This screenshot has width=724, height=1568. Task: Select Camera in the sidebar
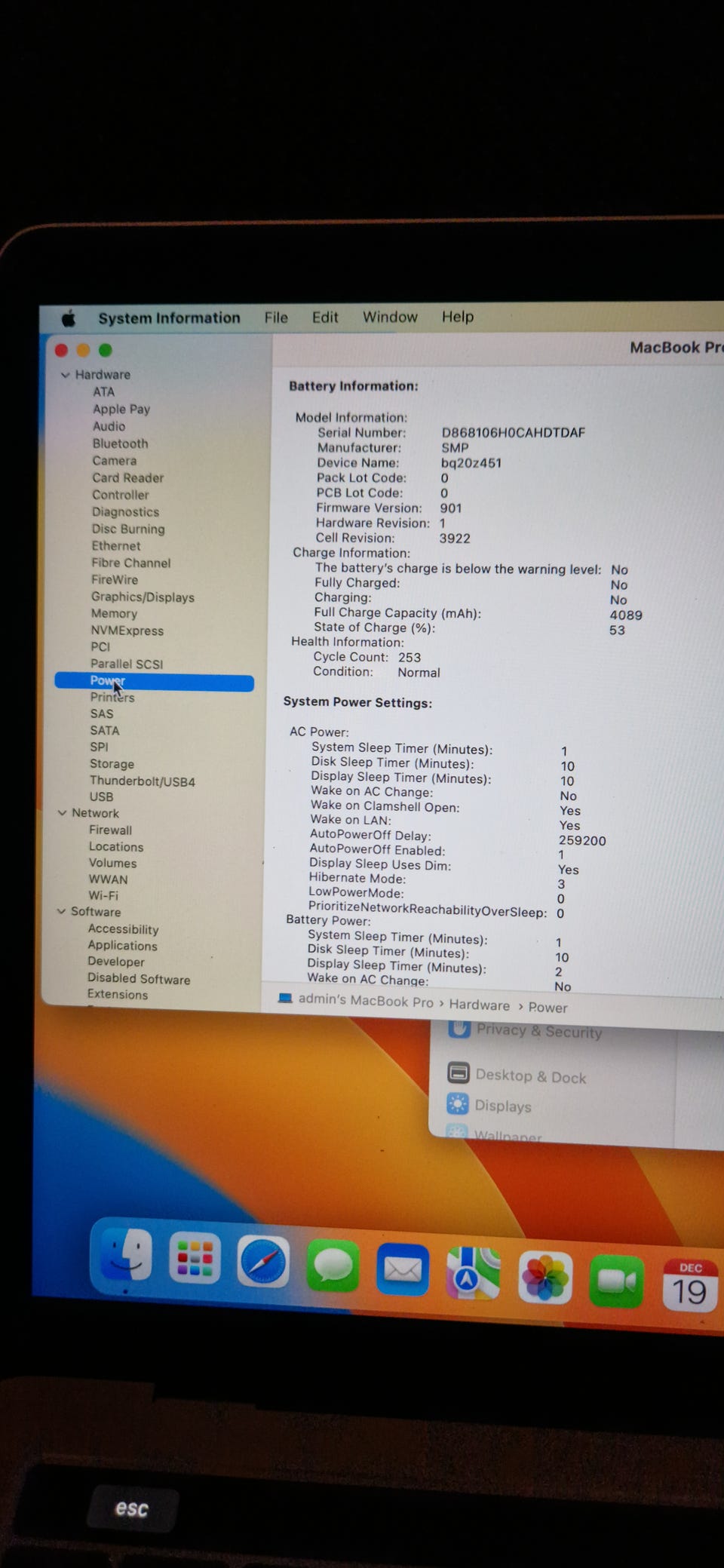pos(115,461)
